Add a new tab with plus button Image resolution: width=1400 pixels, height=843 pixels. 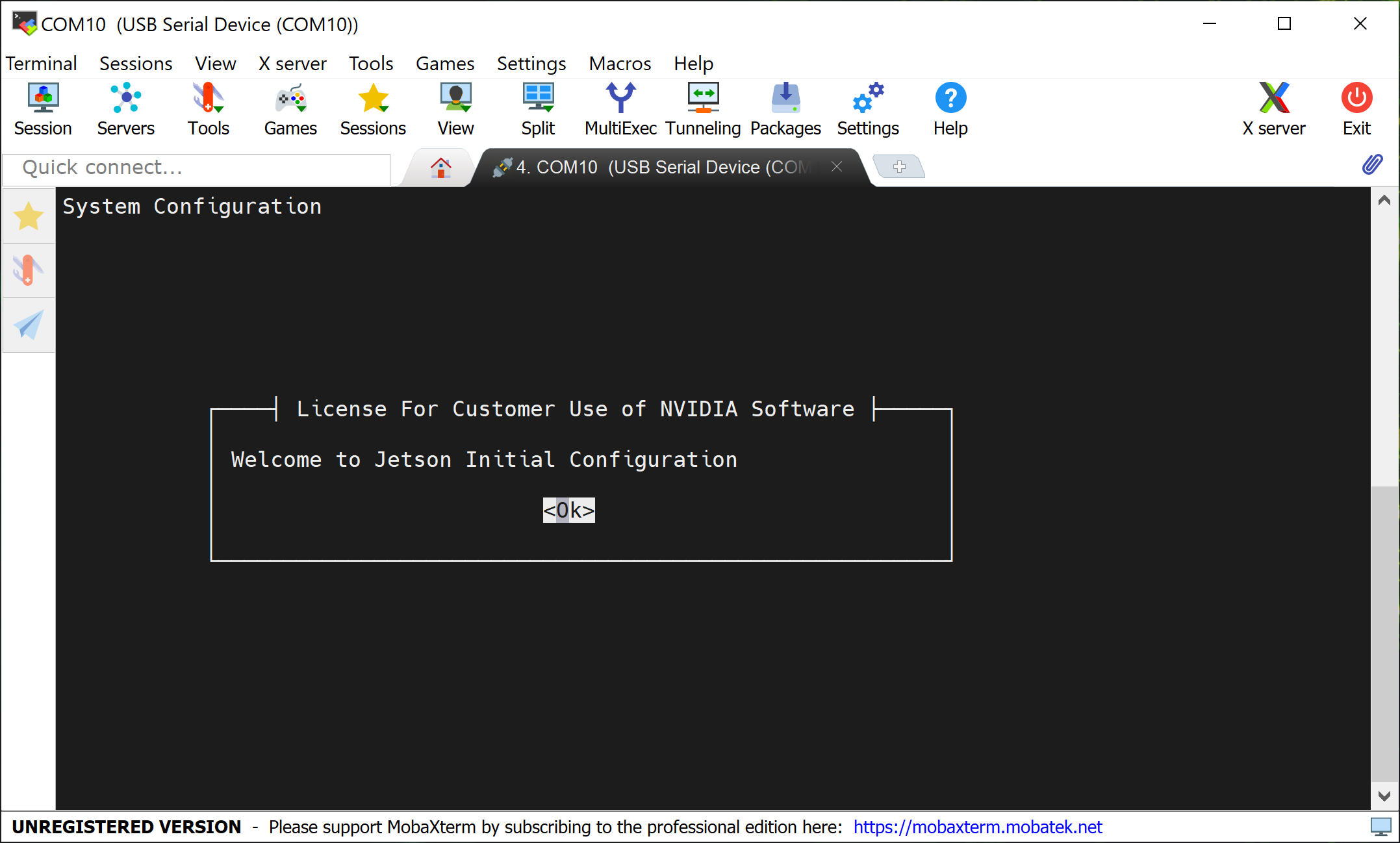tap(899, 167)
